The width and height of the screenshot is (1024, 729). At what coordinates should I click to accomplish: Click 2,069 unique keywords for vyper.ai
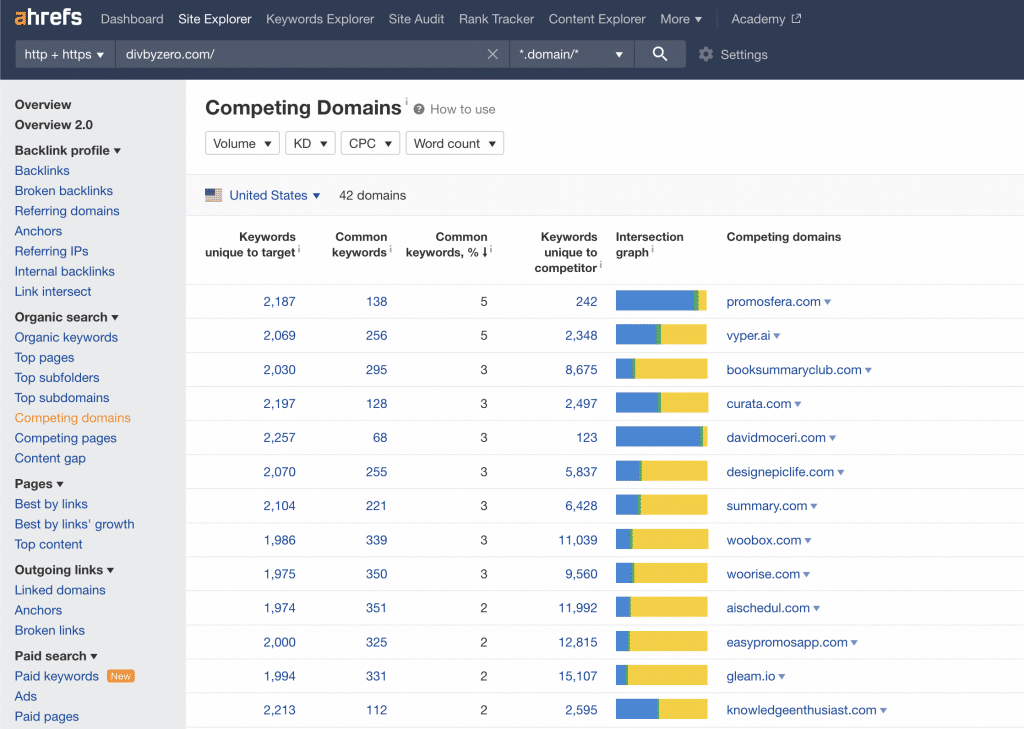pyautogui.click(x=280, y=336)
